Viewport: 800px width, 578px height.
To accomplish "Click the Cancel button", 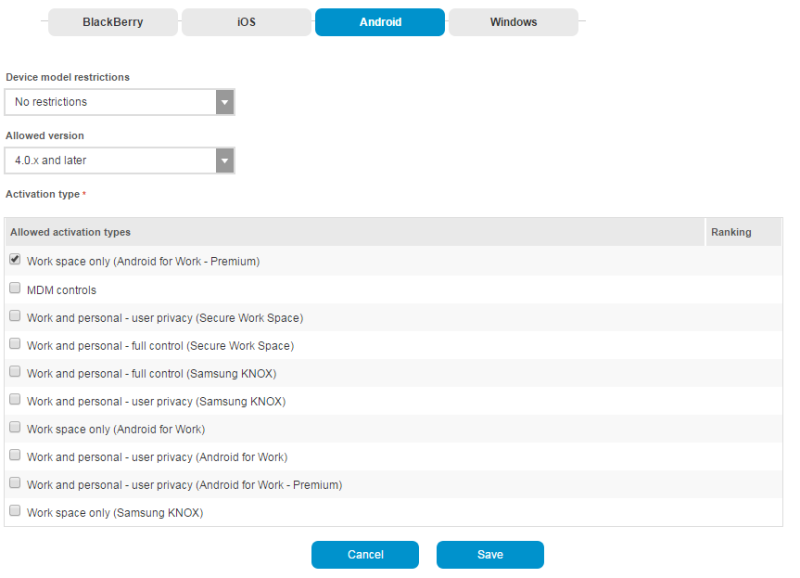I will pos(365,555).
